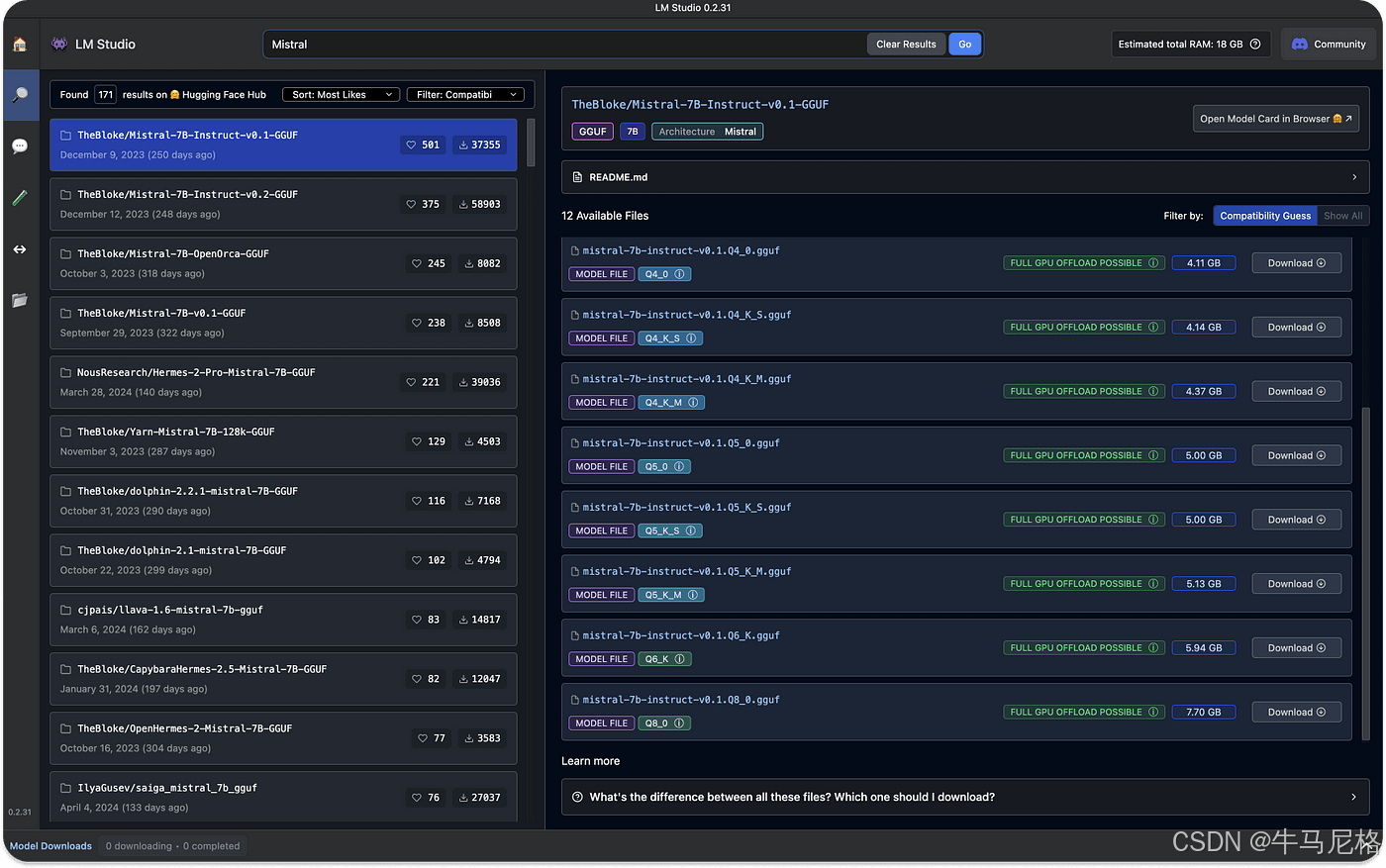Click the results list scrollbar
The image size is (1386, 868).
point(530,145)
